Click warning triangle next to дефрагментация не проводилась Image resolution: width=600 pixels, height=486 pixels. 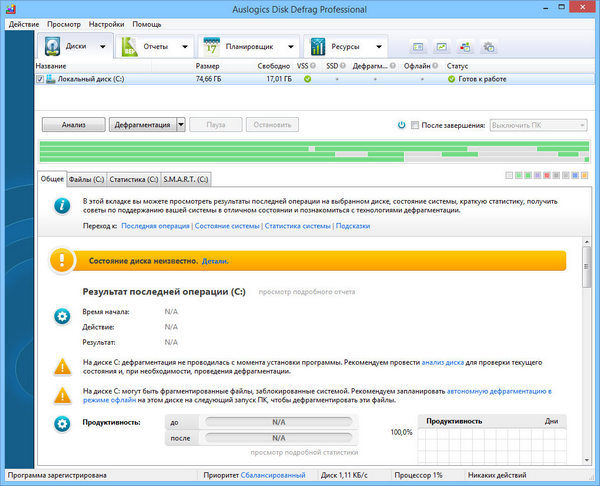(62, 367)
